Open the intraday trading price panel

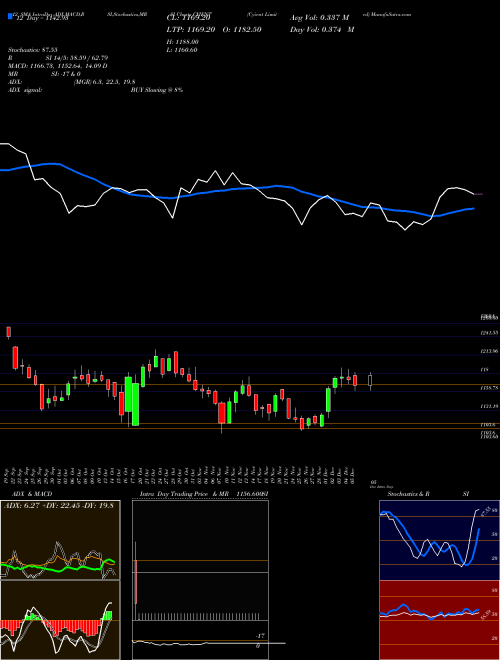point(200,580)
